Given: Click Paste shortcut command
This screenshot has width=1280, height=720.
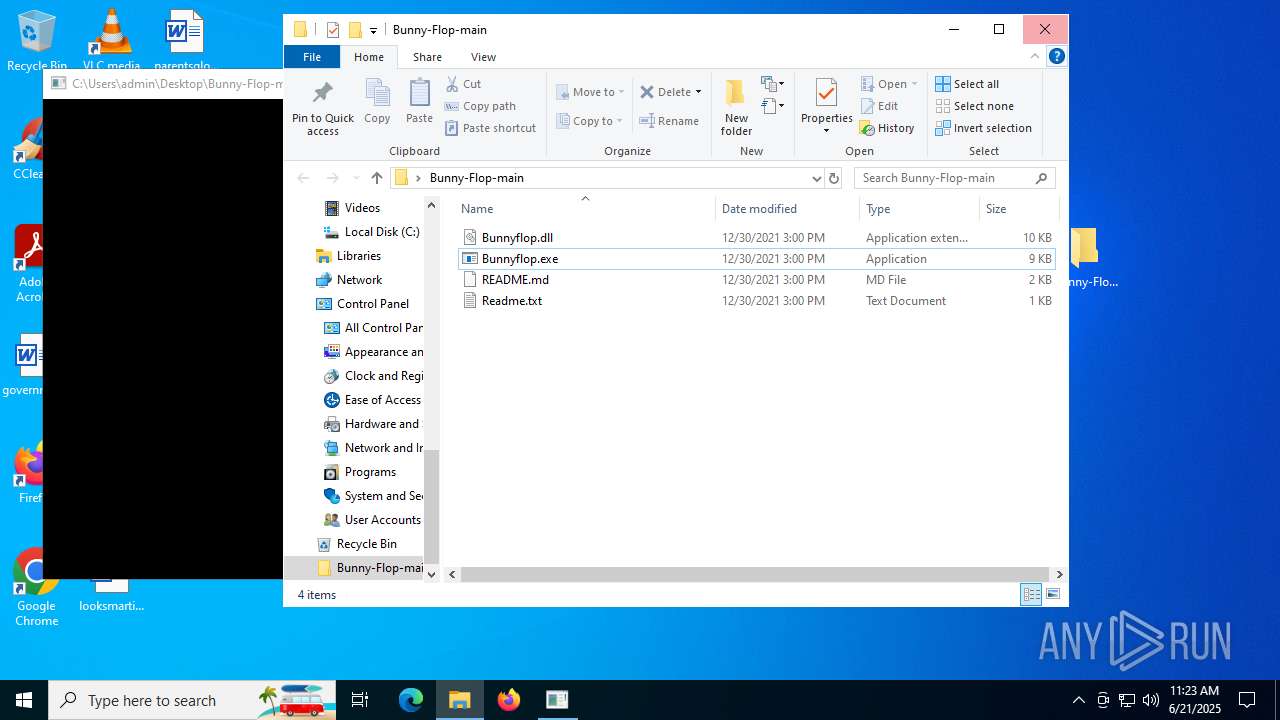Looking at the screenshot, I should (490, 128).
